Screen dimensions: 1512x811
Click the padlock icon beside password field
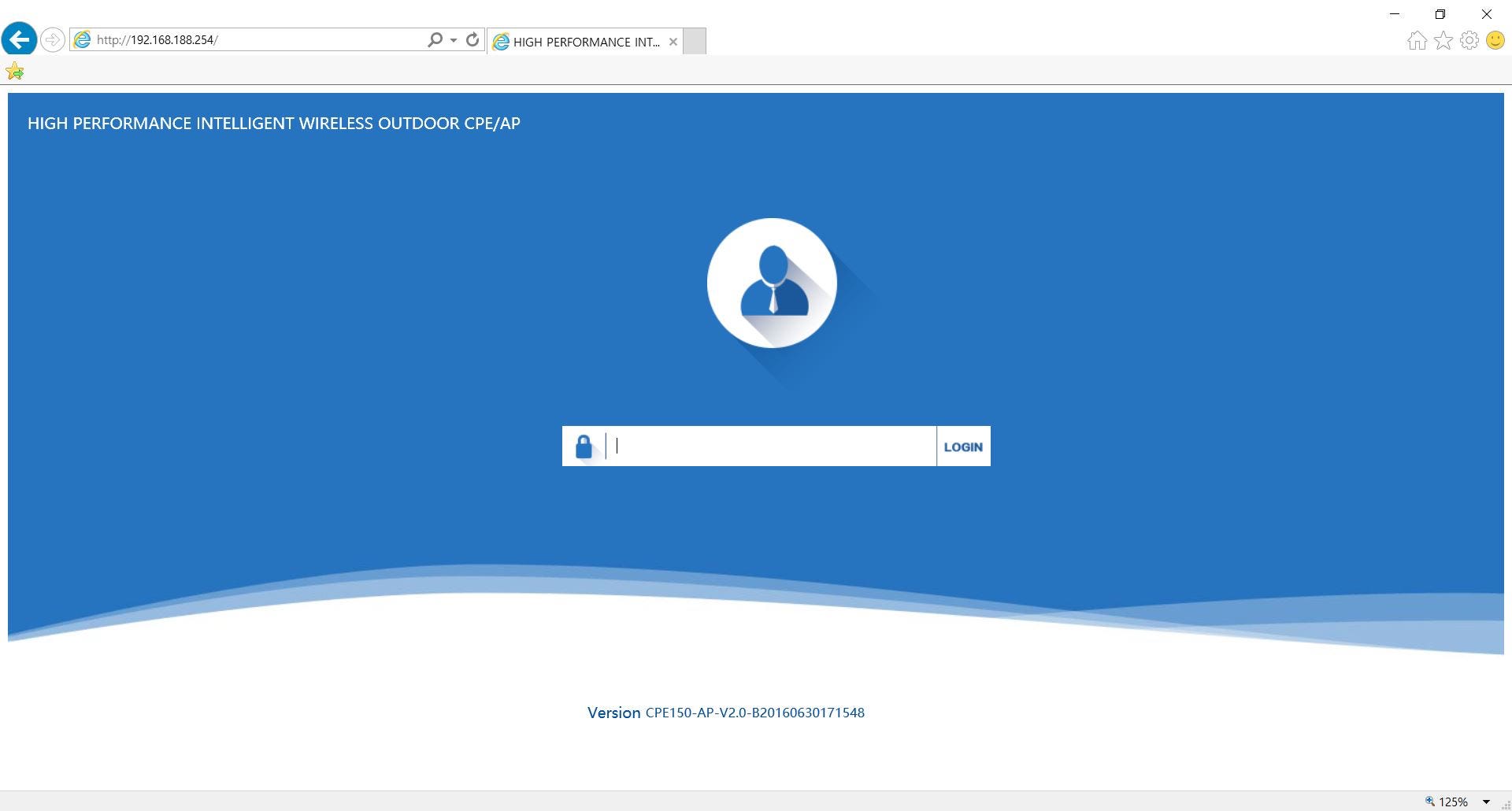[584, 446]
